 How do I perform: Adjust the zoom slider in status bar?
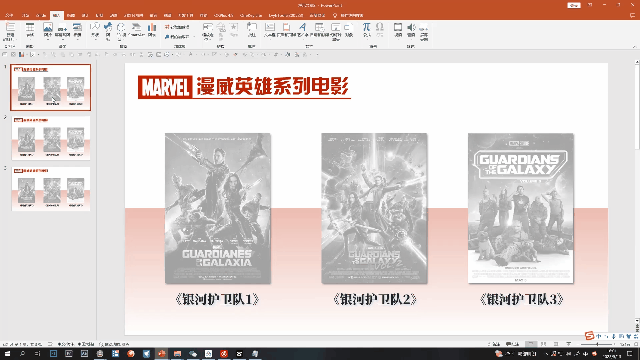(597, 344)
